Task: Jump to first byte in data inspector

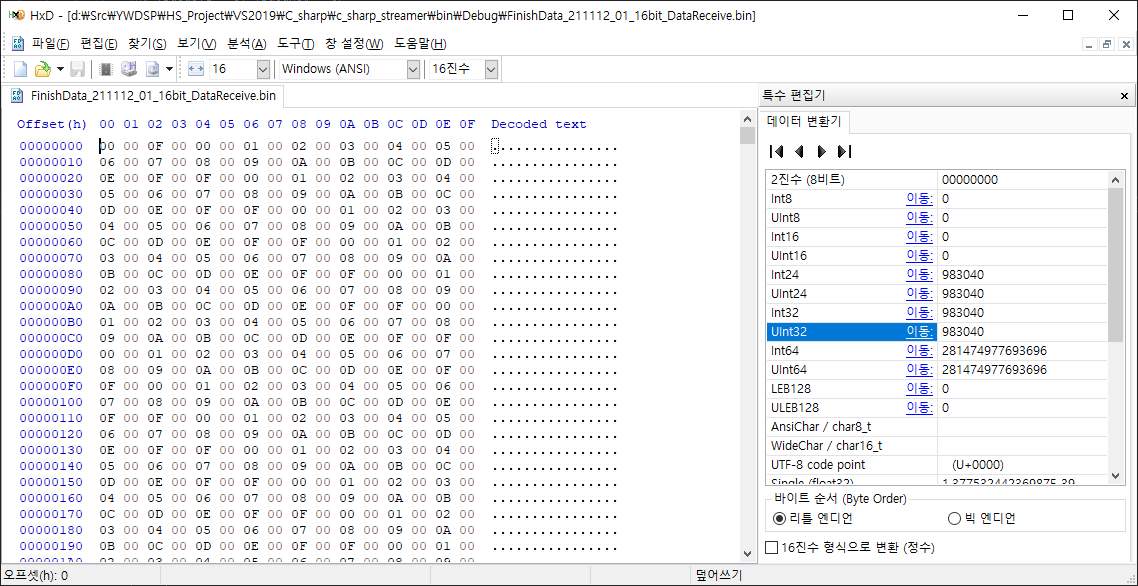Action: point(777,151)
